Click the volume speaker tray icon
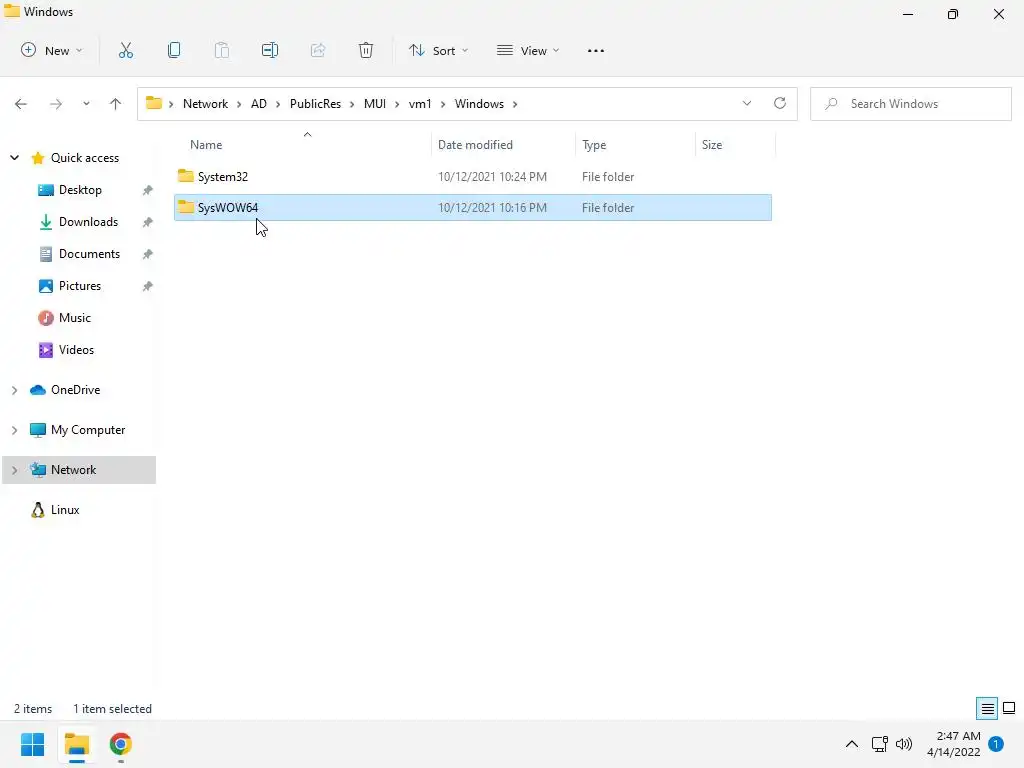This screenshot has width=1024, height=768. [904, 744]
